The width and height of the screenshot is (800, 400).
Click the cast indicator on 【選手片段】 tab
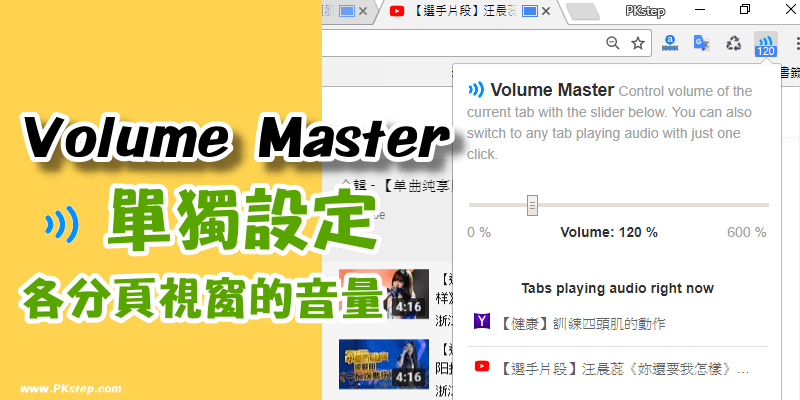[x=530, y=11]
